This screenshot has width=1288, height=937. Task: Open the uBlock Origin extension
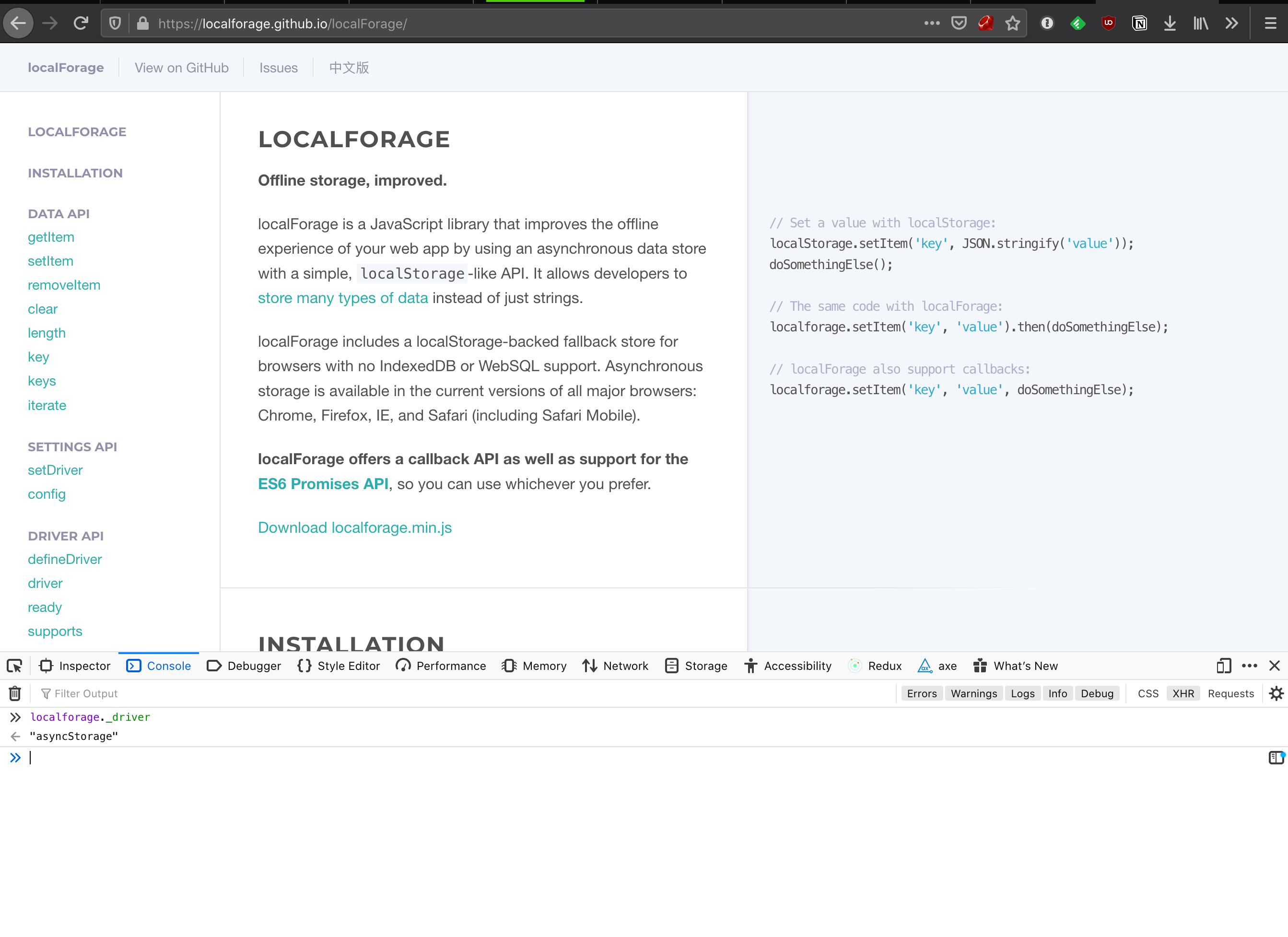(1109, 23)
